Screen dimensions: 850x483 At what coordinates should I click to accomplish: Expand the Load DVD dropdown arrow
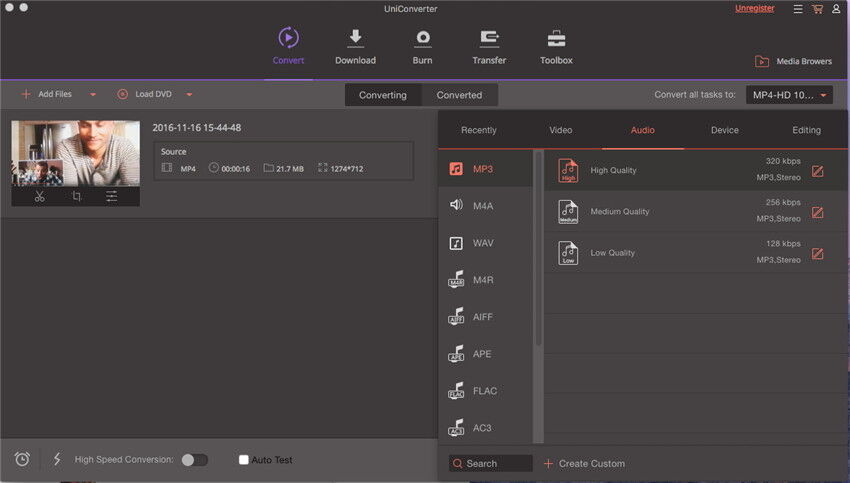pyautogui.click(x=189, y=94)
